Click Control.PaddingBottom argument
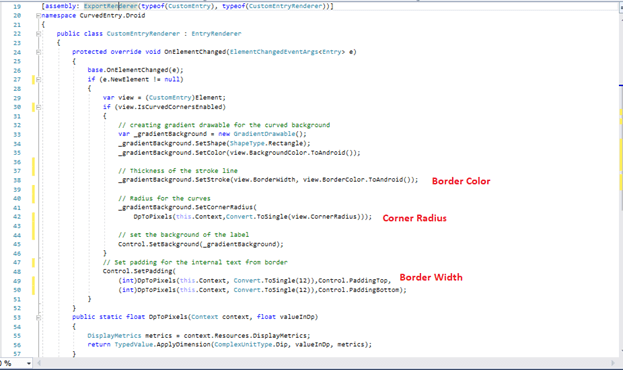The width and height of the screenshot is (623, 370). tap(359, 290)
